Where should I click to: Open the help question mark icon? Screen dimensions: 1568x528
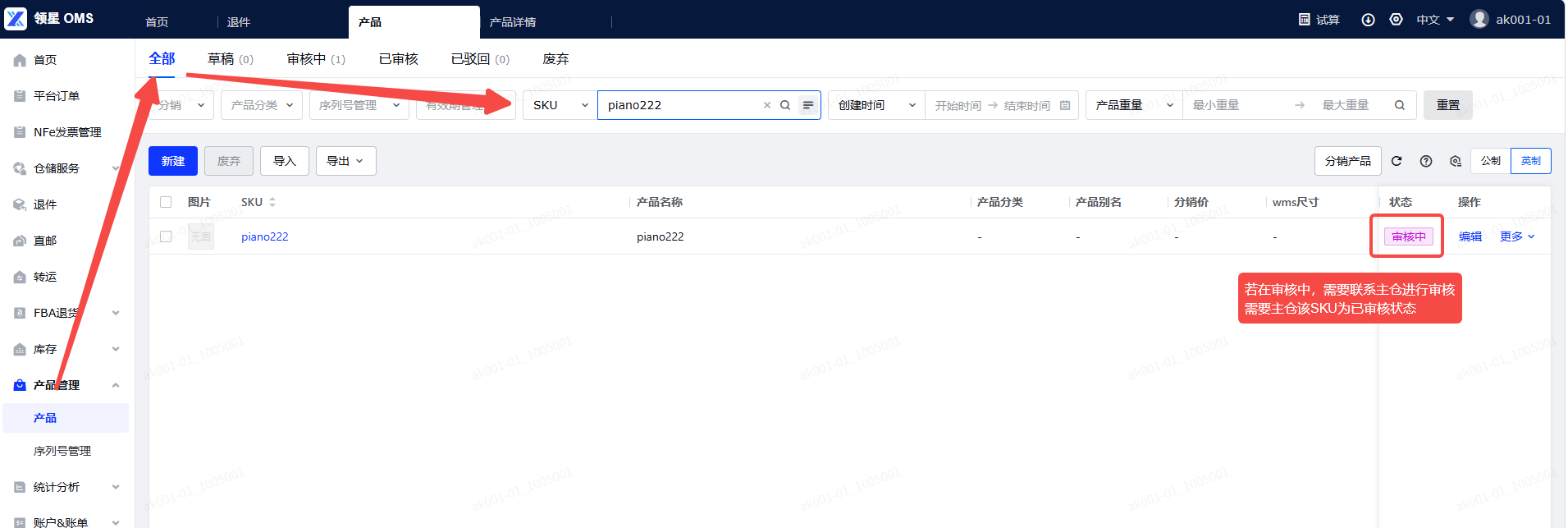pos(1426,161)
